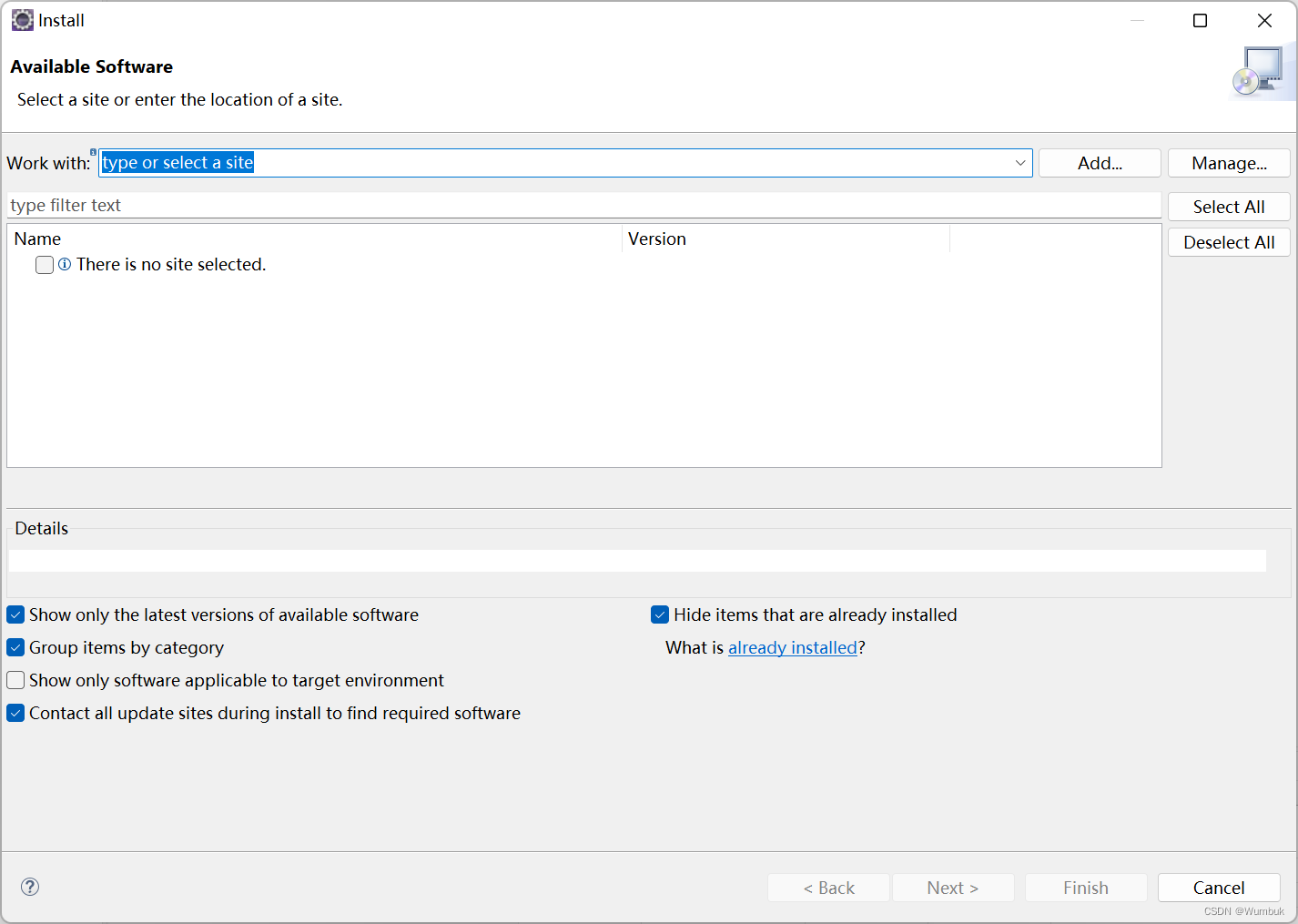
Task: Uncheck Contact all update sites during install
Action: click(x=15, y=713)
